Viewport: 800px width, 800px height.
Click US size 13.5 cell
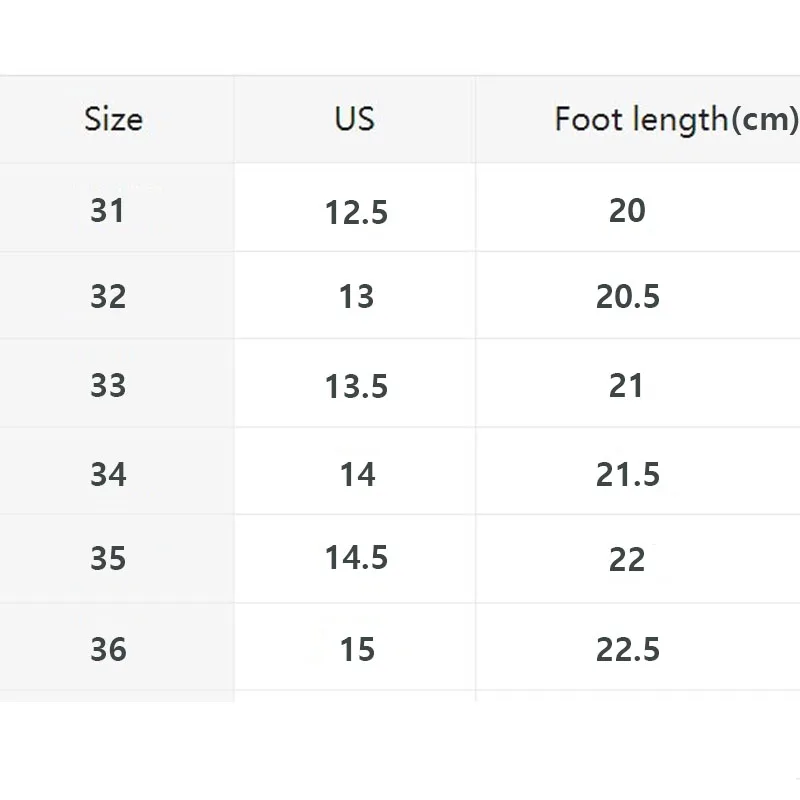pos(356,386)
